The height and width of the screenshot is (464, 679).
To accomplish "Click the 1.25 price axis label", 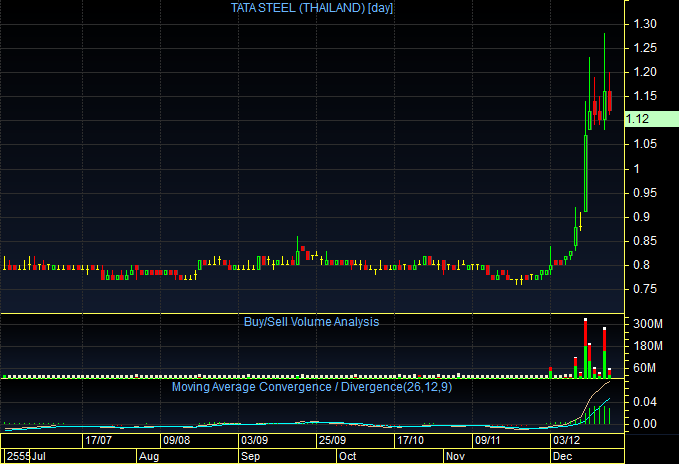I will [x=645, y=48].
